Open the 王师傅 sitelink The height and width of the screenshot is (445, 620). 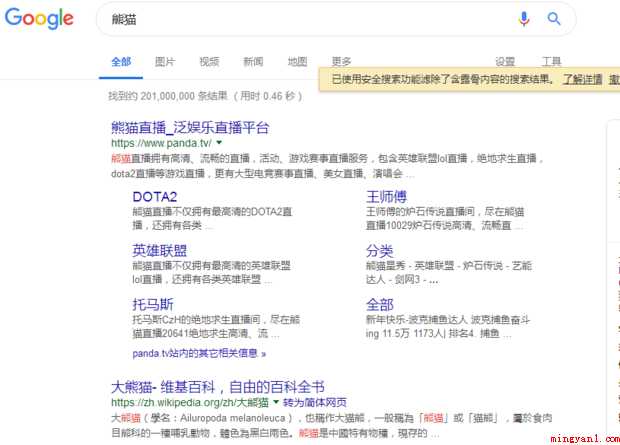[386, 197]
